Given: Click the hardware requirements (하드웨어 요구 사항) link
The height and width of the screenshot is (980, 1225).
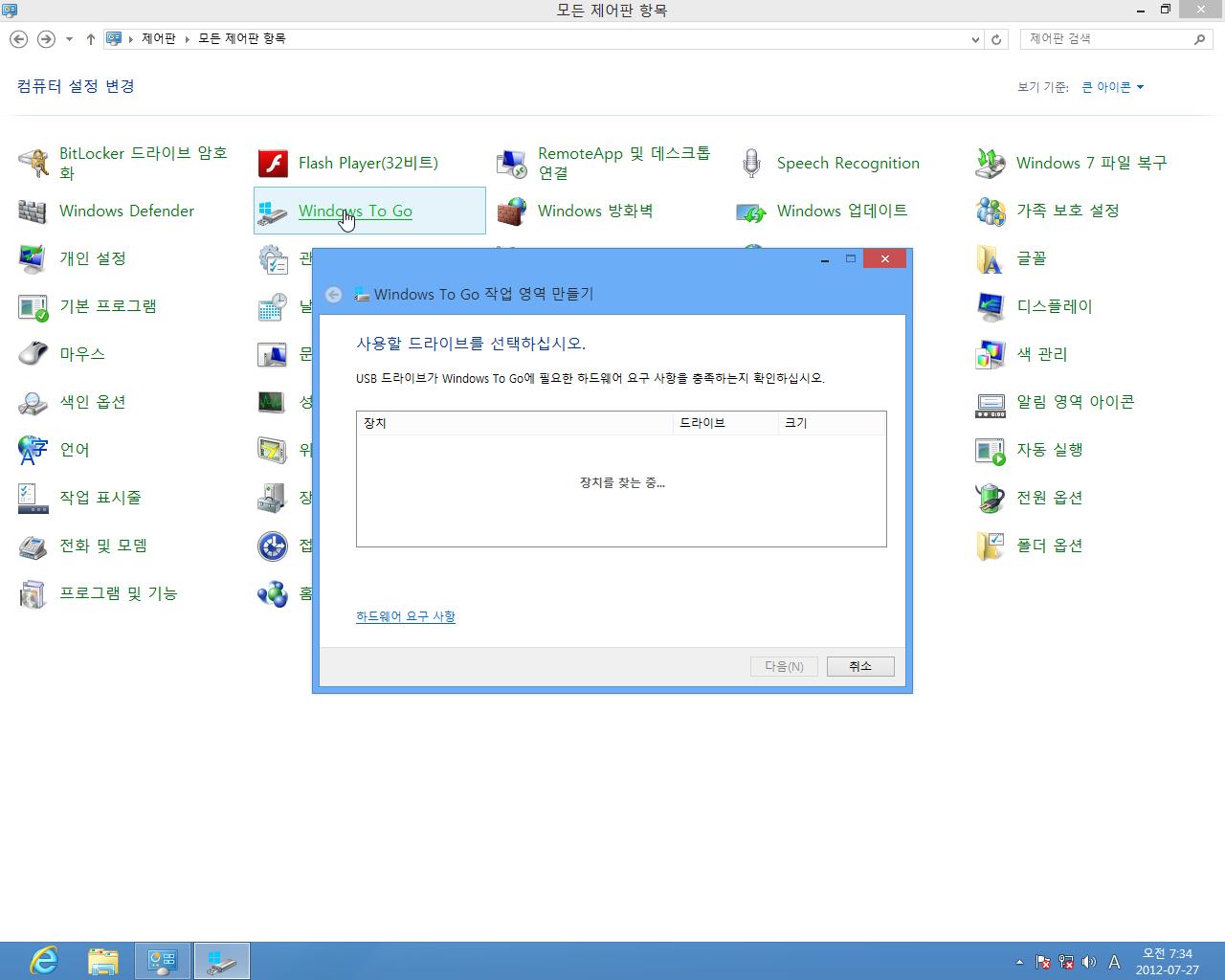Looking at the screenshot, I should click(406, 616).
